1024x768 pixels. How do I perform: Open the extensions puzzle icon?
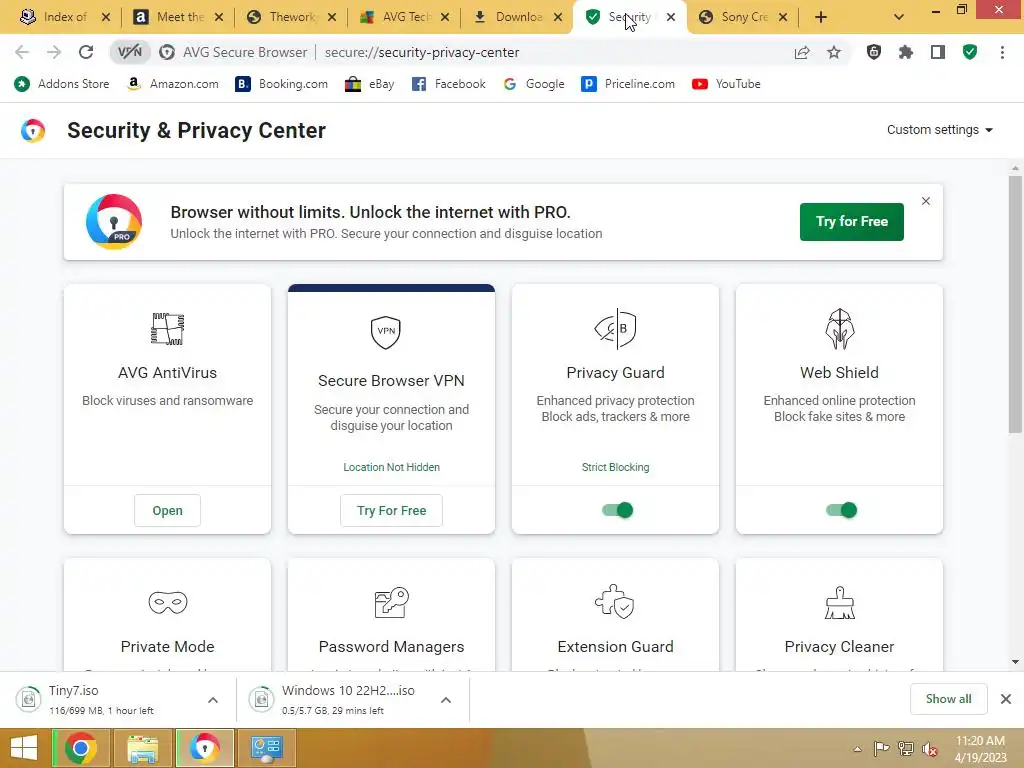tap(906, 52)
